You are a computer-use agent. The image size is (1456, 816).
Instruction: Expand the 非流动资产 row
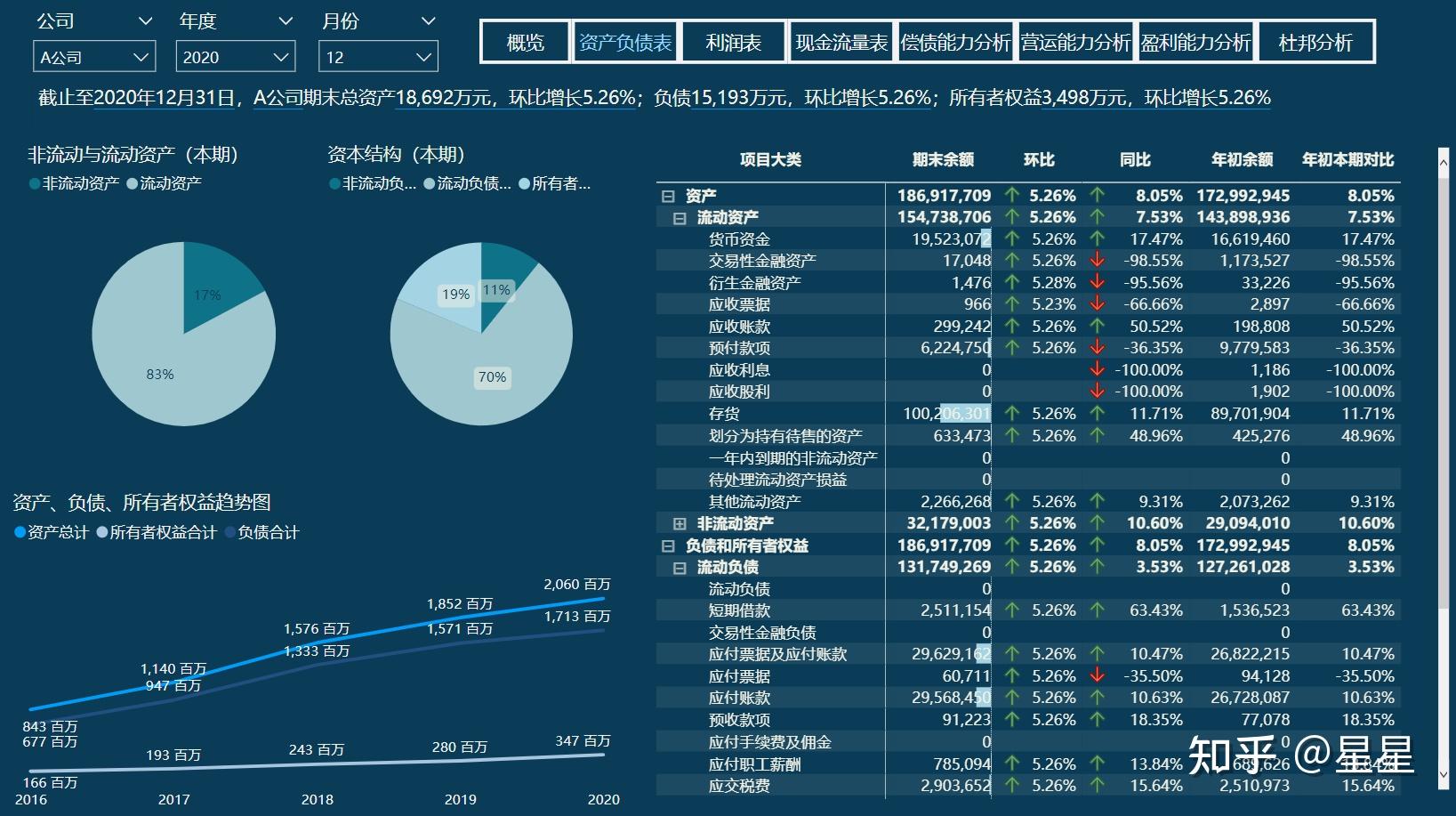click(x=680, y=524)
